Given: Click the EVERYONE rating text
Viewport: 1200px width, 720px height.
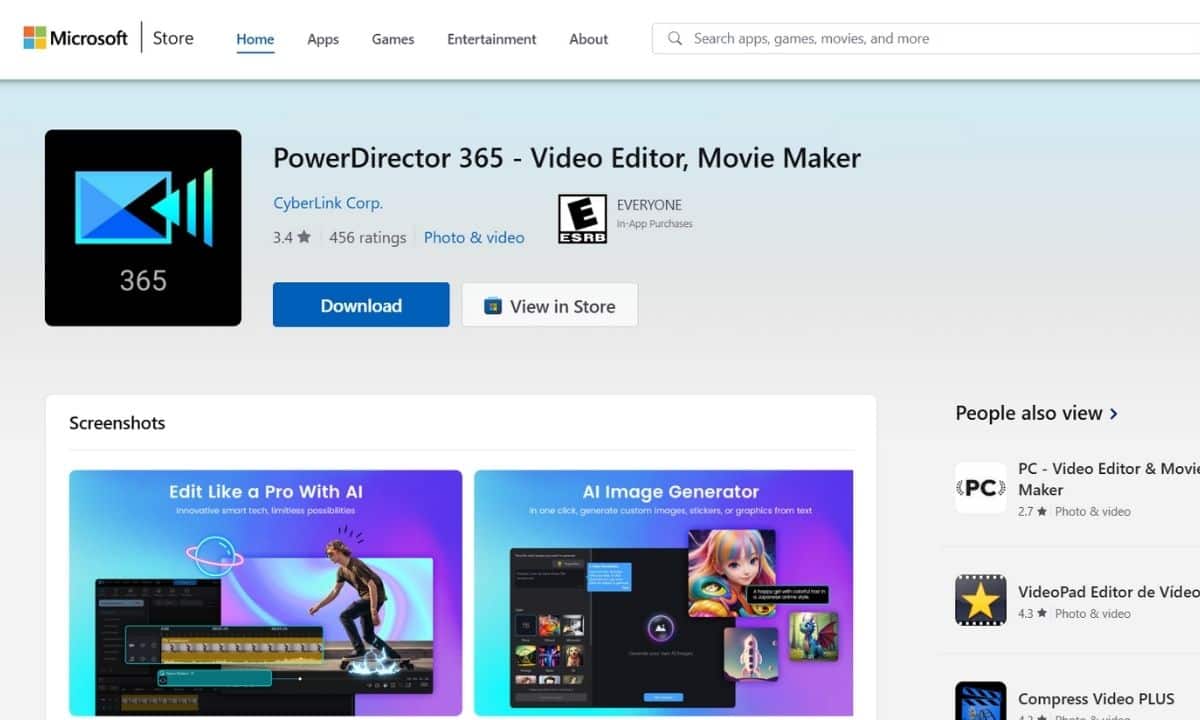Looking at the screenshot, I should [649, 205].
